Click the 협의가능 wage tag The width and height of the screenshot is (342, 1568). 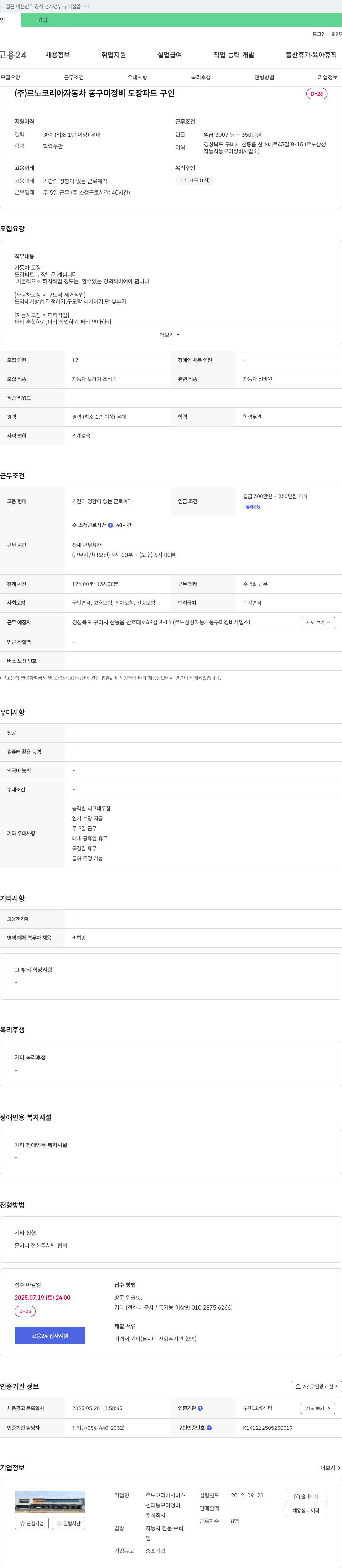tap(253, 506)
